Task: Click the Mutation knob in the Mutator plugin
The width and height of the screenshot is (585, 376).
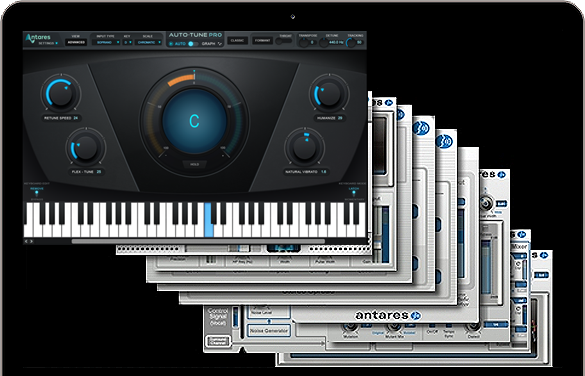Action: tap(350, 327)
